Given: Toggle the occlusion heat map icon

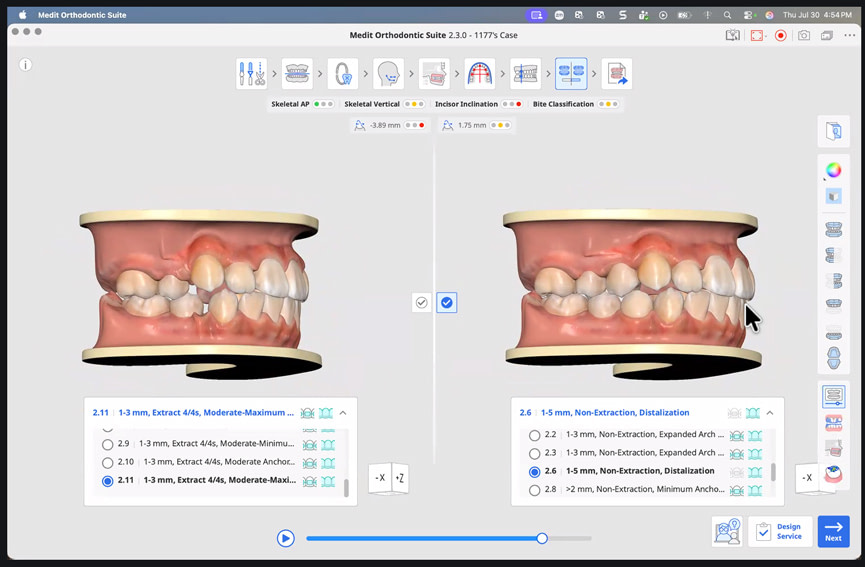Looking at the screenshot, I should 834,474.
